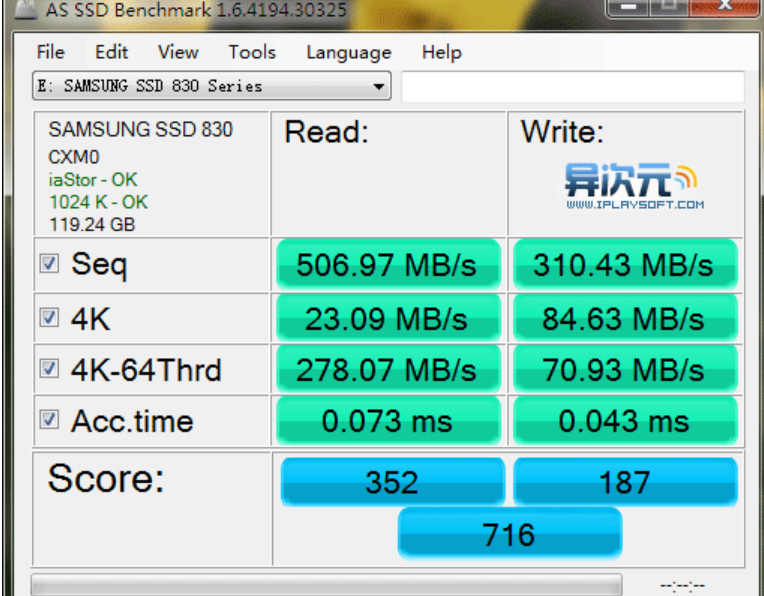The width and height of the screenshot is (764, 596).
Task: Open the View menu
Action: point(177,52)
